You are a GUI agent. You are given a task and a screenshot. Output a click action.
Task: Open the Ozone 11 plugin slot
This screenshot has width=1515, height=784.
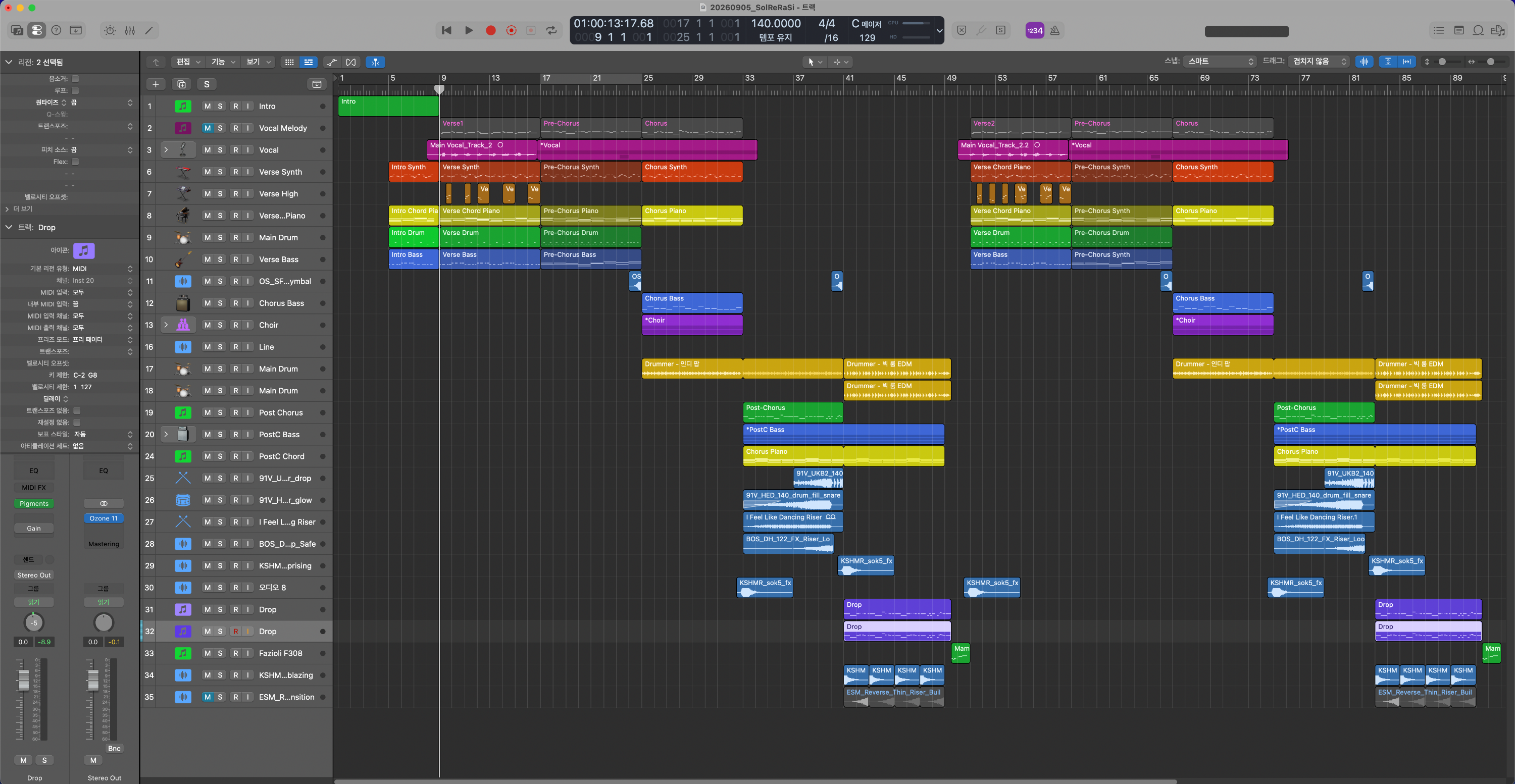tap(104, 519)
